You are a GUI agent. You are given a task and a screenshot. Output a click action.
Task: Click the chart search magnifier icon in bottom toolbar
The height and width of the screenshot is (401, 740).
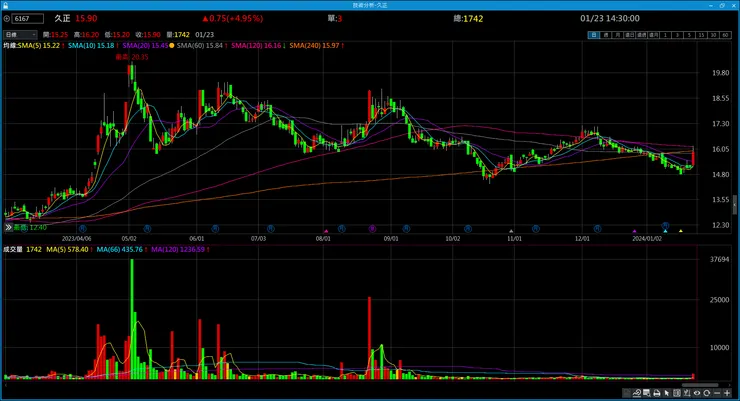tap(647, 393)
